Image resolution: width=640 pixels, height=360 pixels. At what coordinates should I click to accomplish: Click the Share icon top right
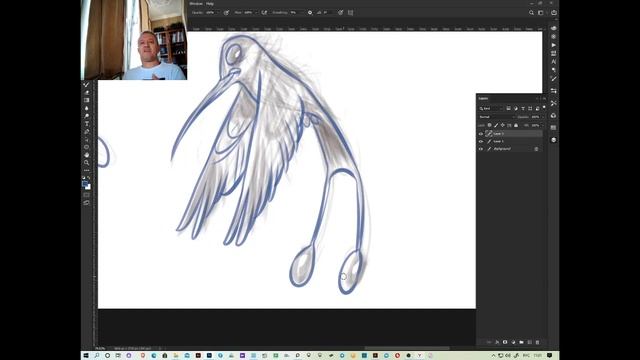pyautogui.click(x=554, y=13)
